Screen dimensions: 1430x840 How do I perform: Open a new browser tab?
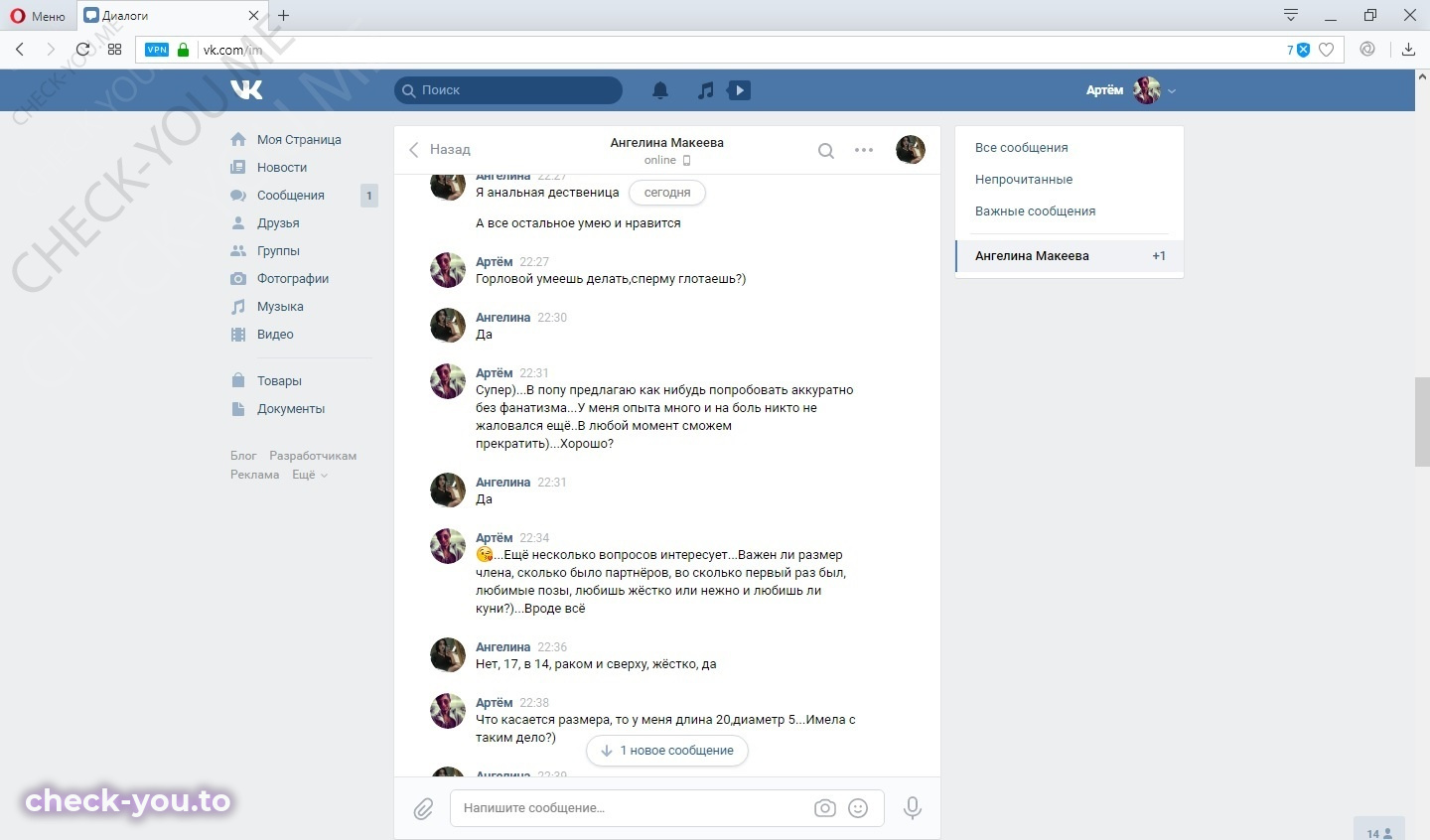pos(284,15)
